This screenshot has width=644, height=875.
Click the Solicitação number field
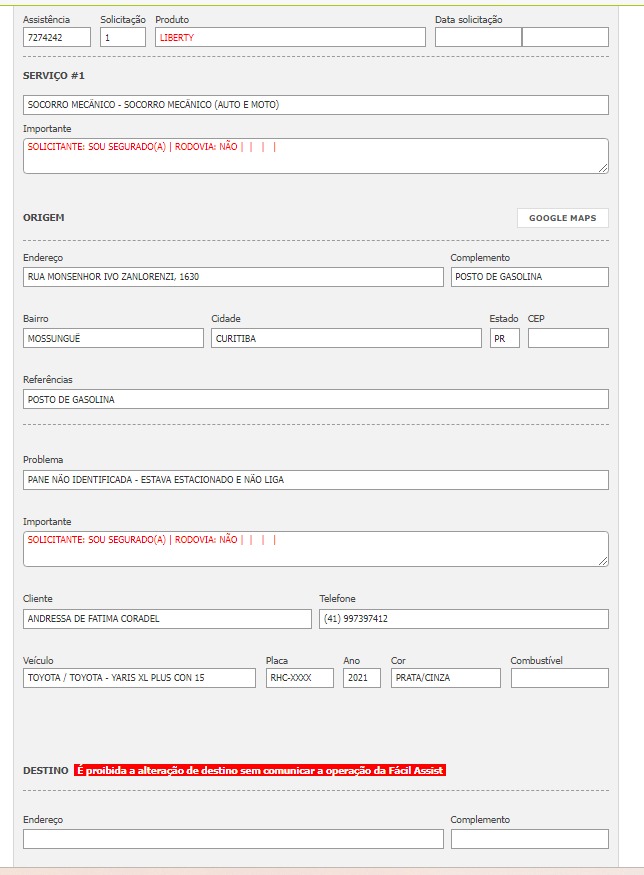pyautogui.click(x=123, y=37)
